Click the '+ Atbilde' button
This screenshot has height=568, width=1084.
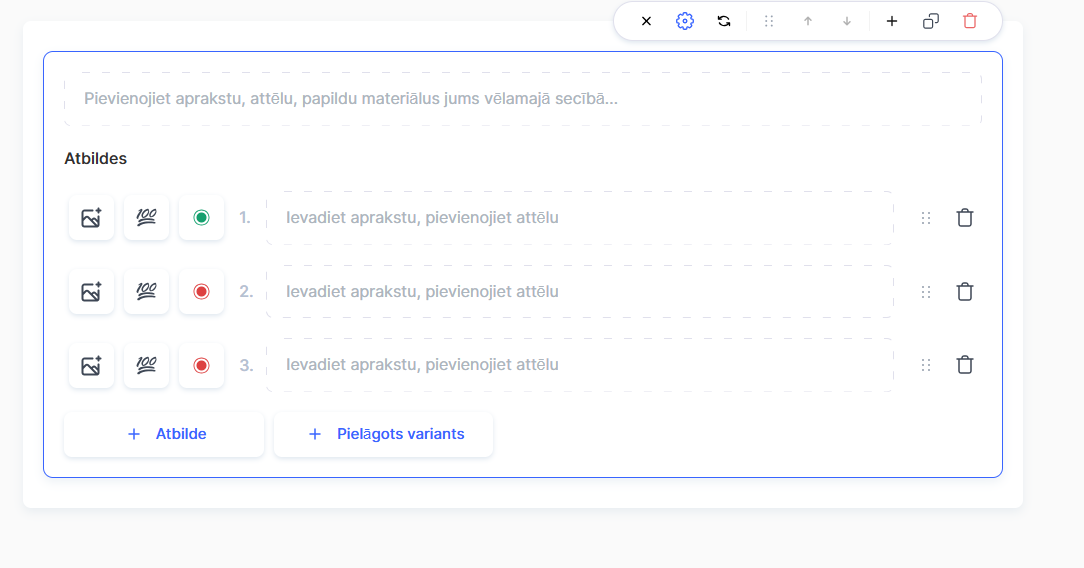click(164, 434)
